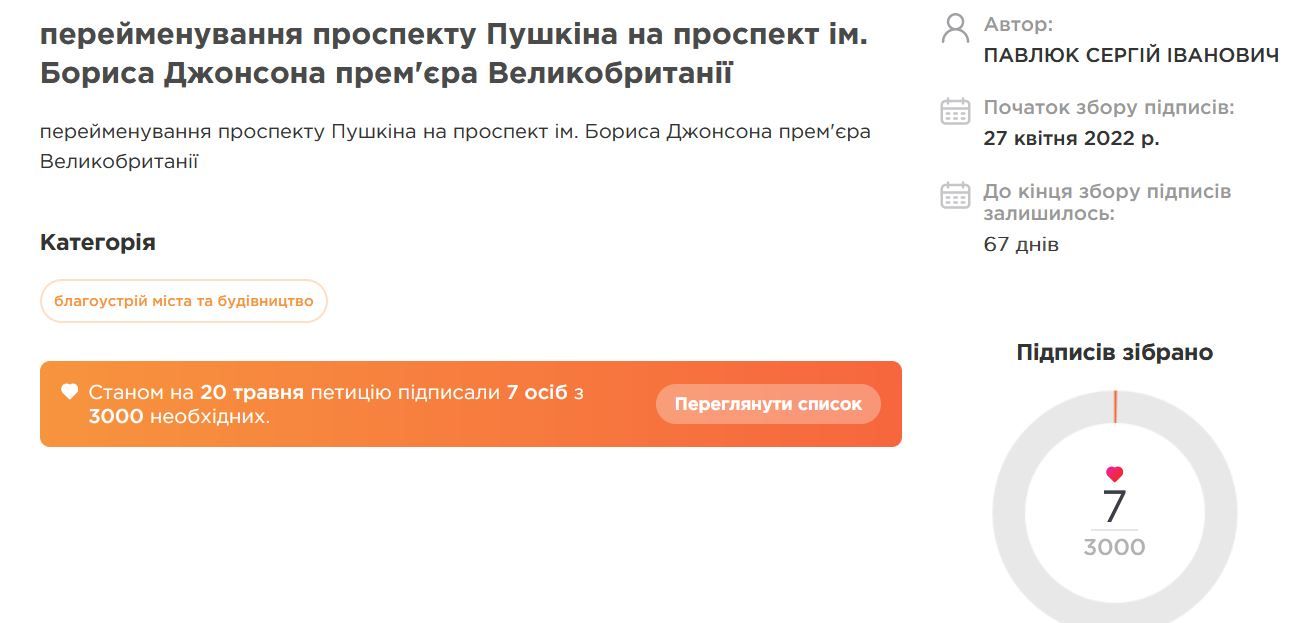Viewport: 1302px width, 623px height.
Task: Click the 3000 goal number under the count
Action: click(1114, 547)
